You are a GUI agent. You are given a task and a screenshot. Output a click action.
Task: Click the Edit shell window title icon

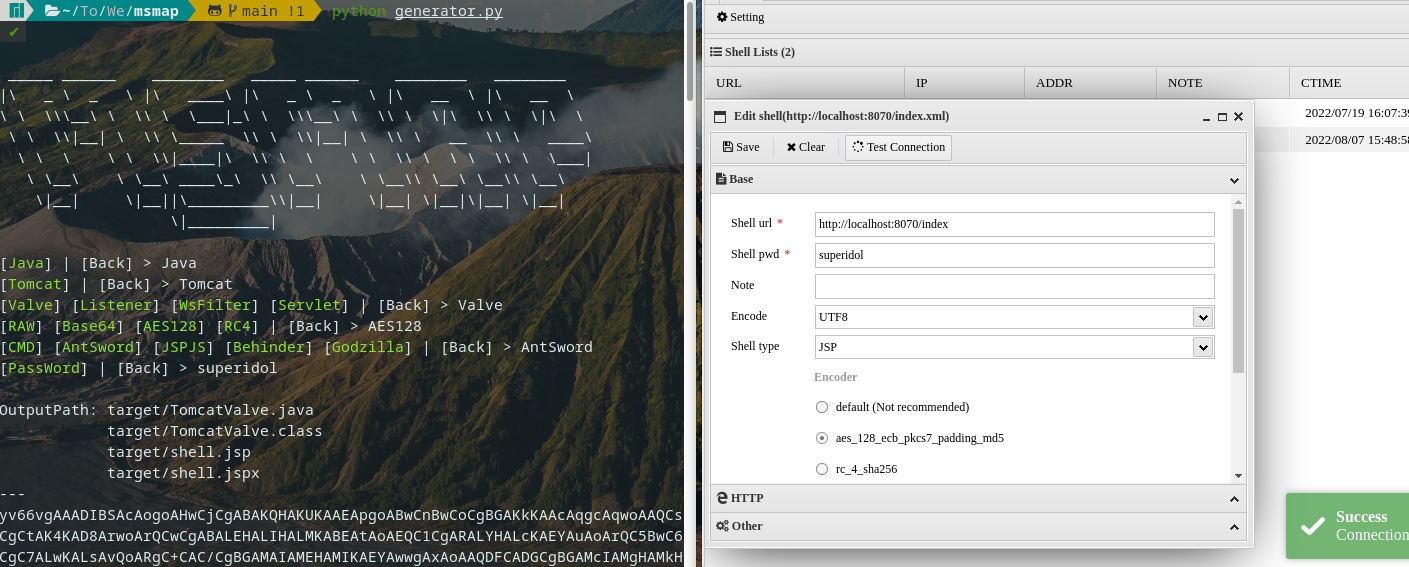pyautogui.click(x=720, y=117)
